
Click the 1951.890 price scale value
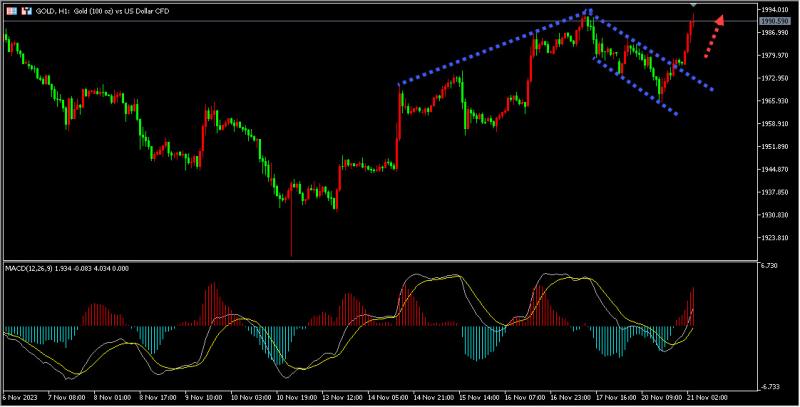[776, 146]
